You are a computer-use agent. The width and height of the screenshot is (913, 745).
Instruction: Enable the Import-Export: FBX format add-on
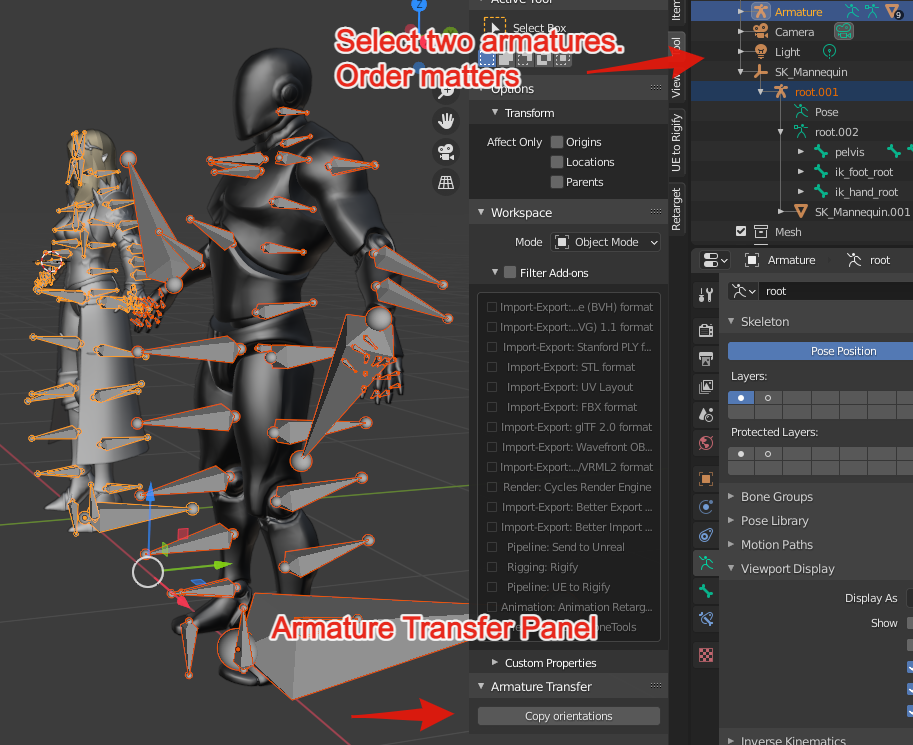[492, 407]
